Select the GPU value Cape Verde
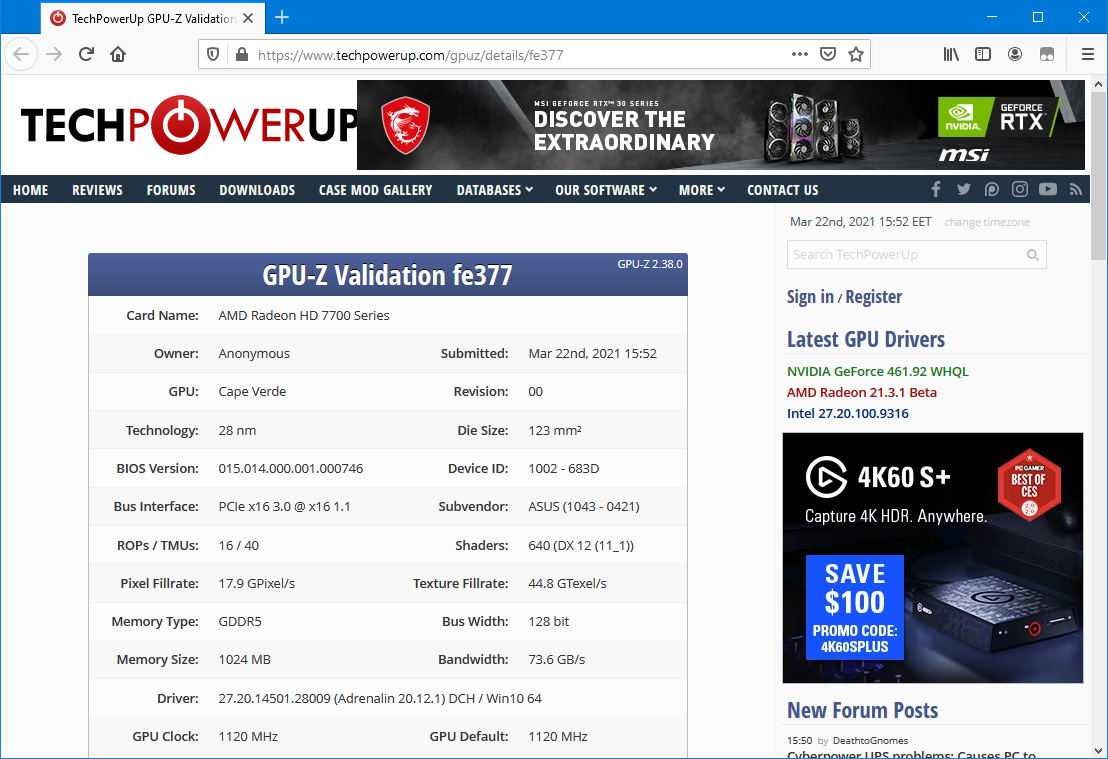Viewport: 1108px width, 759px height. tap(252, 392)
